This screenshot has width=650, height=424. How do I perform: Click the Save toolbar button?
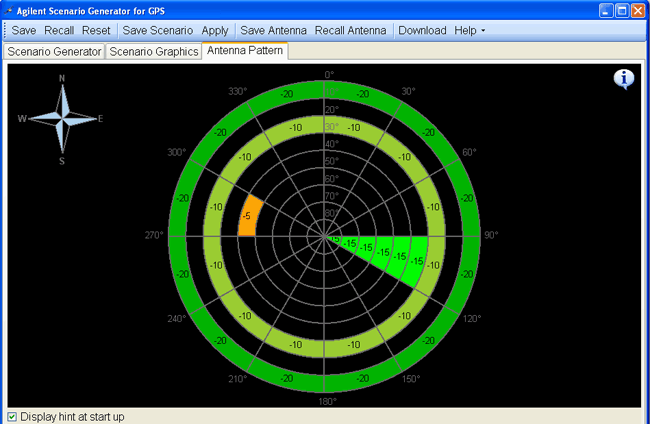pyautogui.click(x=23, y=30)
